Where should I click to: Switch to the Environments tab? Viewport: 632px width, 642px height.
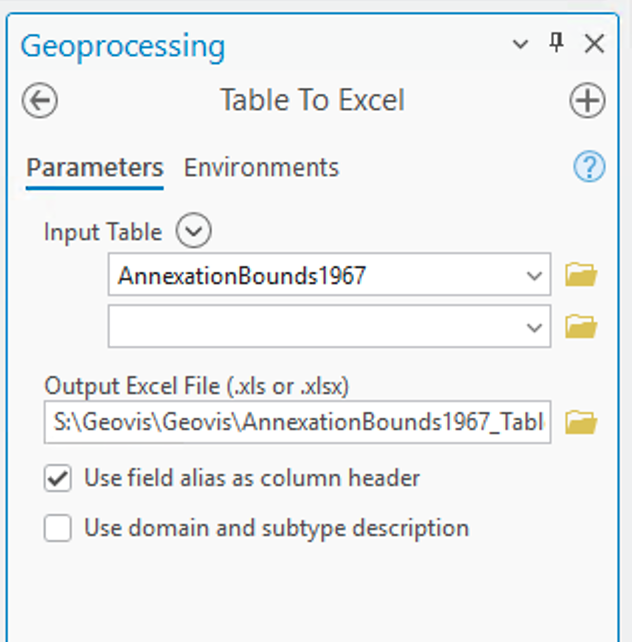click(x=261, y=167)
